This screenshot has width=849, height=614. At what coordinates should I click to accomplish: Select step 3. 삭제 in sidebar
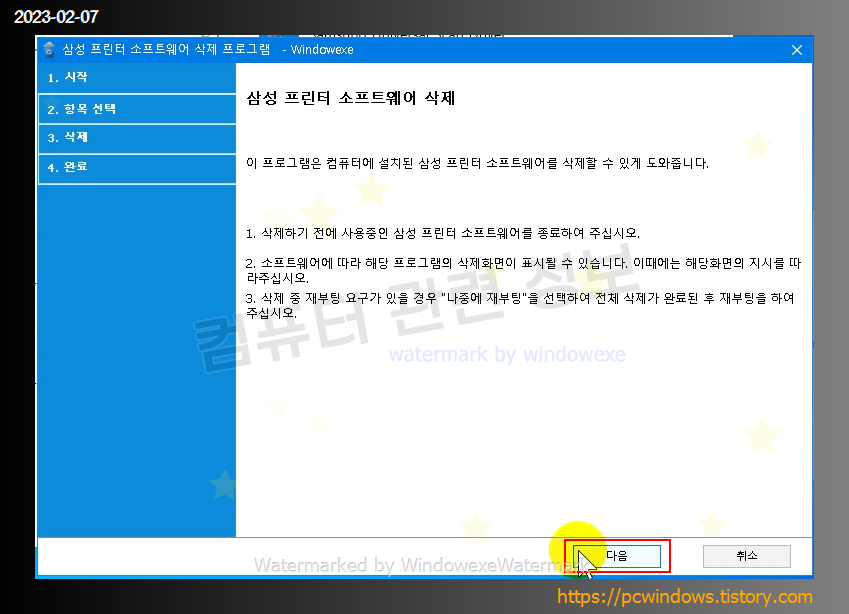pyautogui.click(x=137, y=138)
